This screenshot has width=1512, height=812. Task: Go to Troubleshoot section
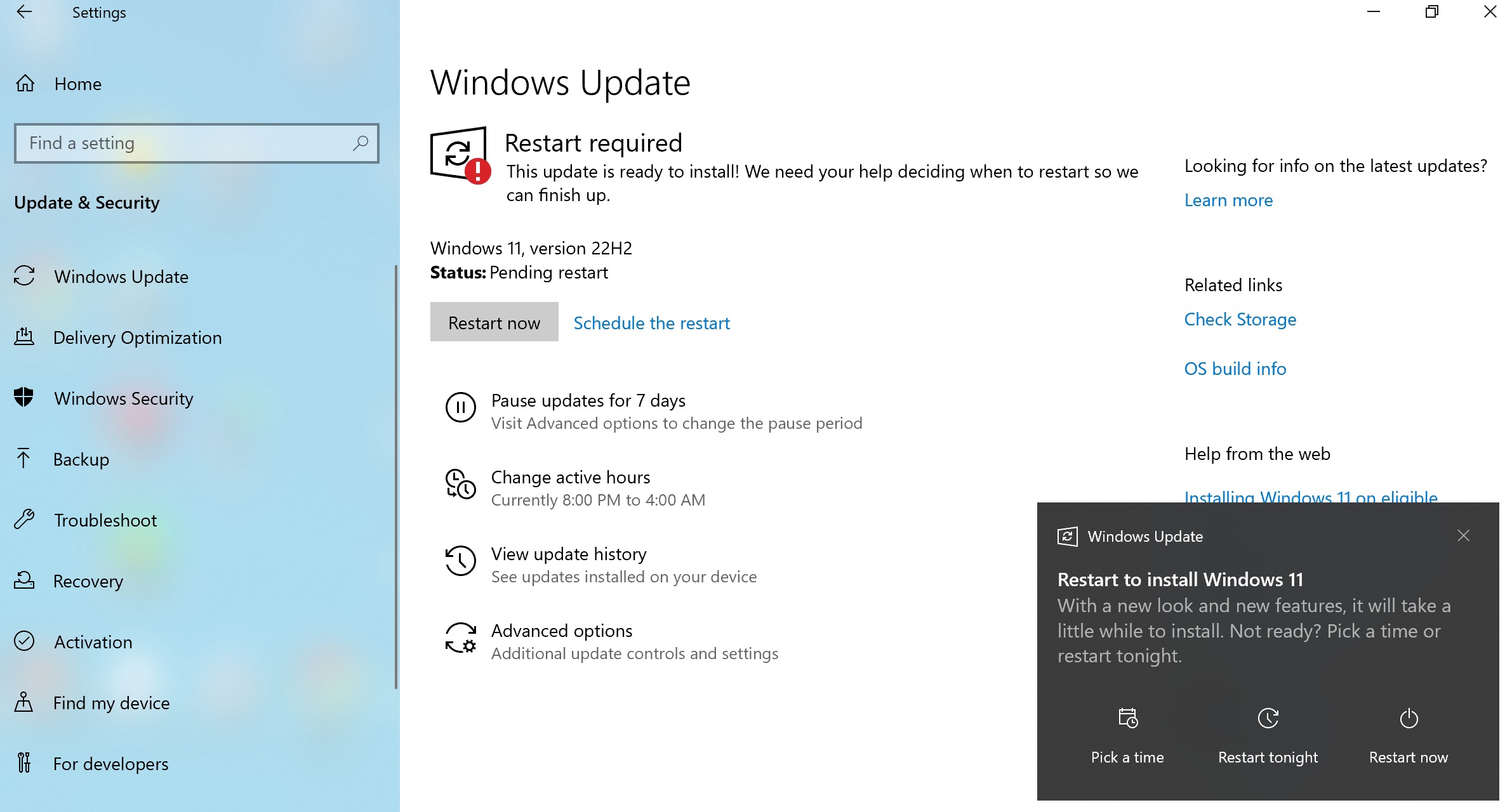tap(105, 520)
